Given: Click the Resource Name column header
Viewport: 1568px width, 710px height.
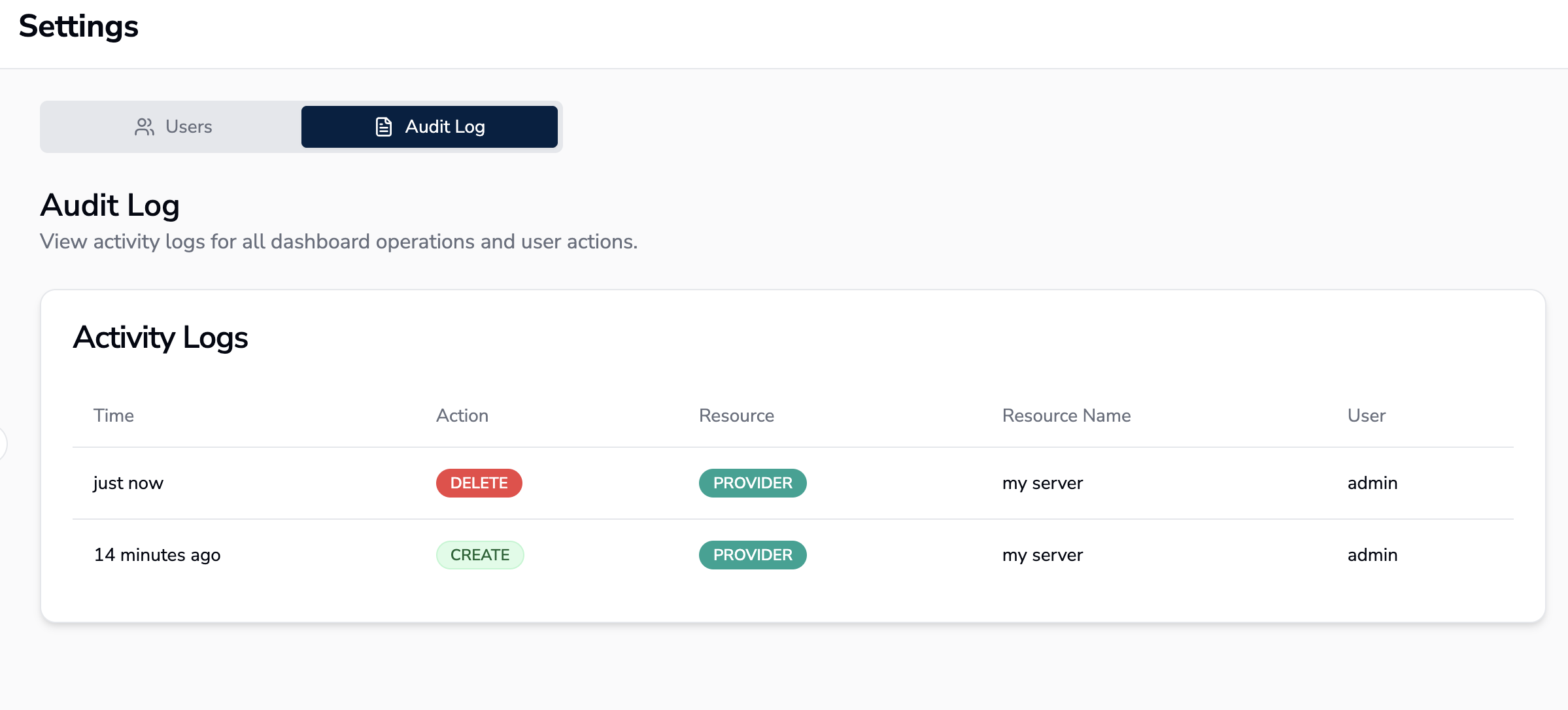Looking at the screenshot, I should tap(1066, 416).
